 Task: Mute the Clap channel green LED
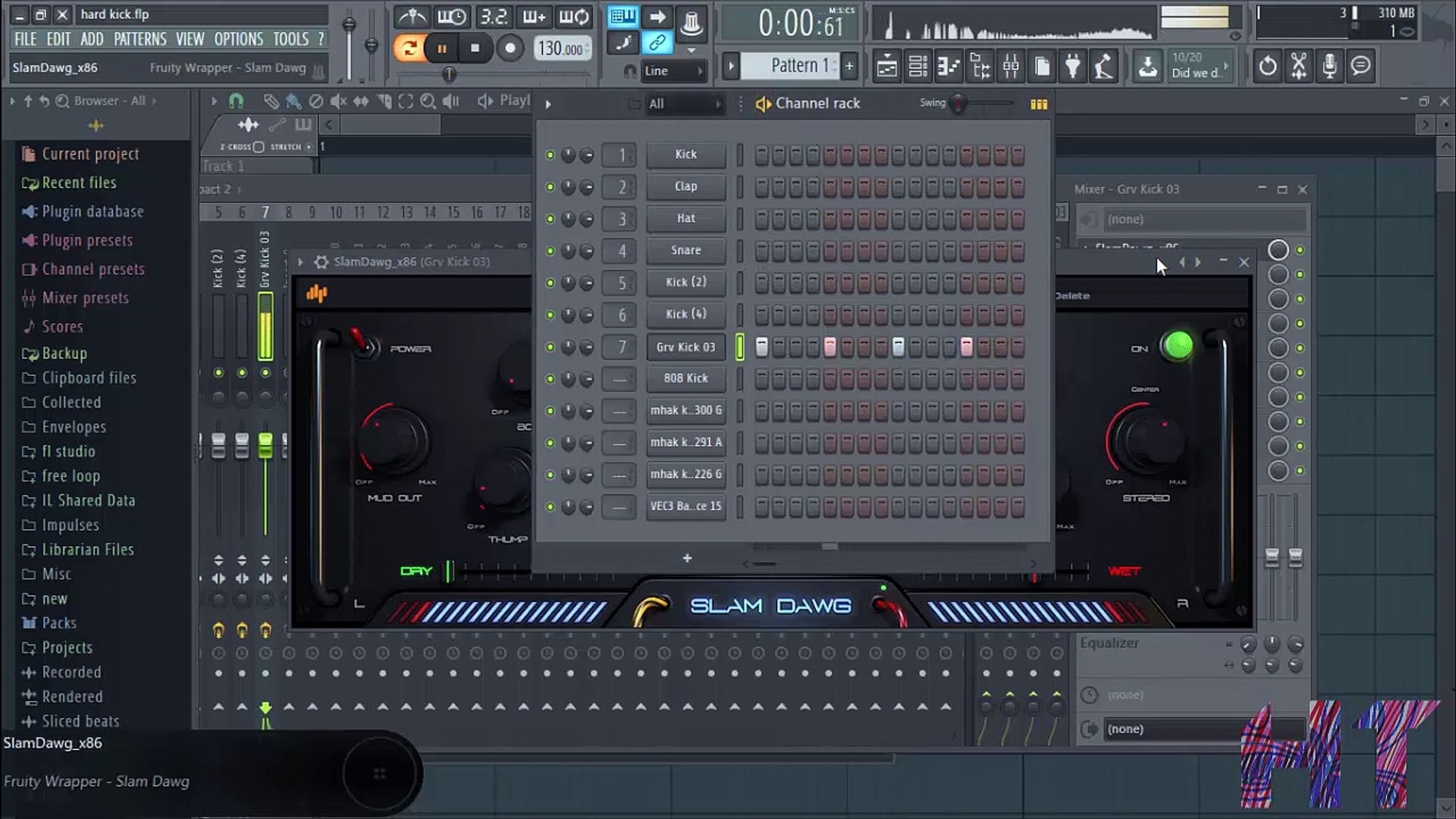pyautogui.click(x=550, y=187)
